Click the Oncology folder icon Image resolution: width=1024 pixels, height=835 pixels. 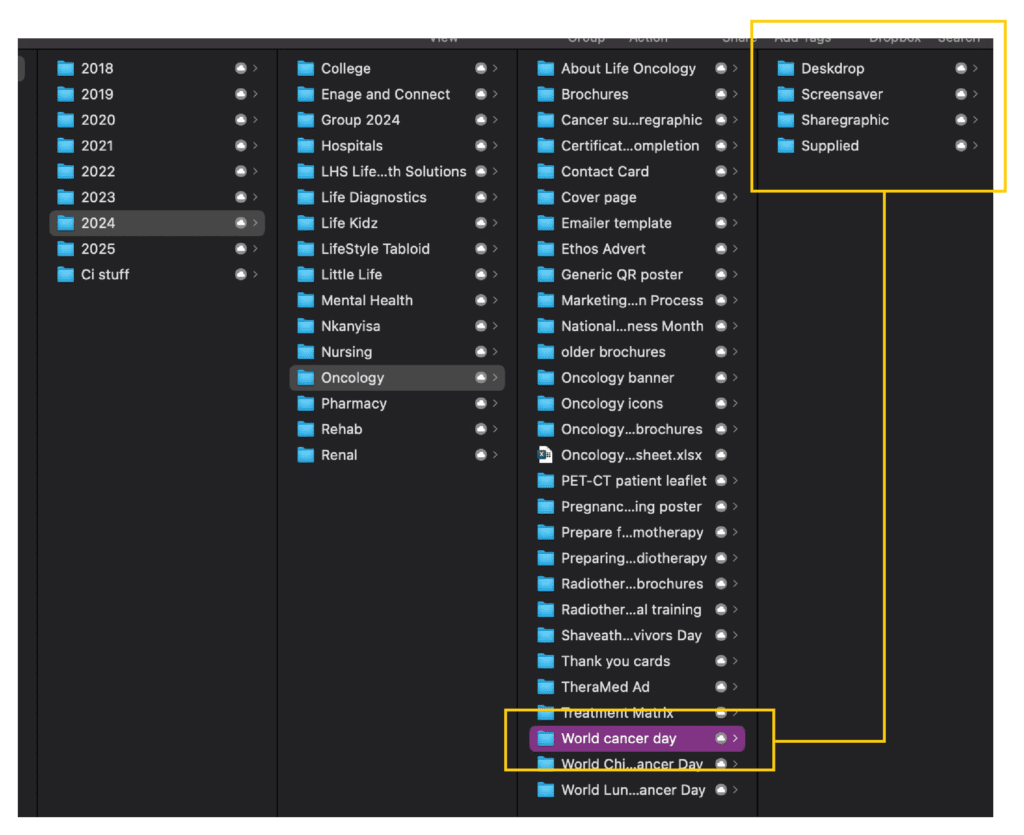click(x=306, y=378)
